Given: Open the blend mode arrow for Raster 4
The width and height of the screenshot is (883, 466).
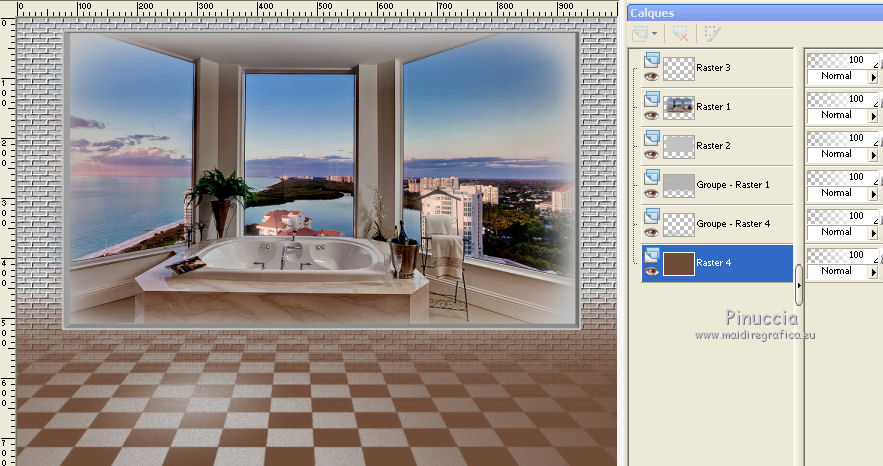Looking at the screenshot, I should coord(873,271).
